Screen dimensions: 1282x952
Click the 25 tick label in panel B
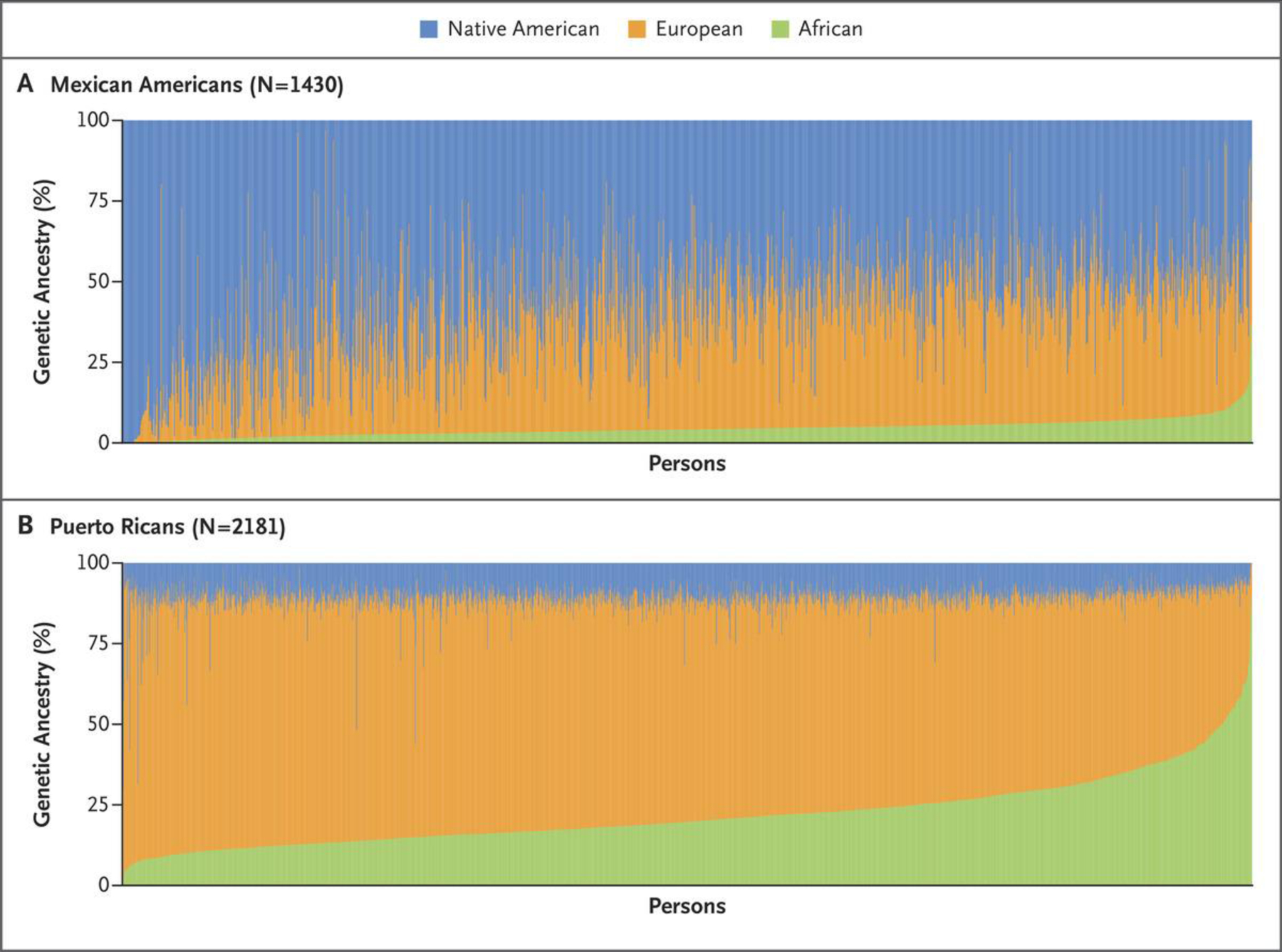click(x=98, y=805)
